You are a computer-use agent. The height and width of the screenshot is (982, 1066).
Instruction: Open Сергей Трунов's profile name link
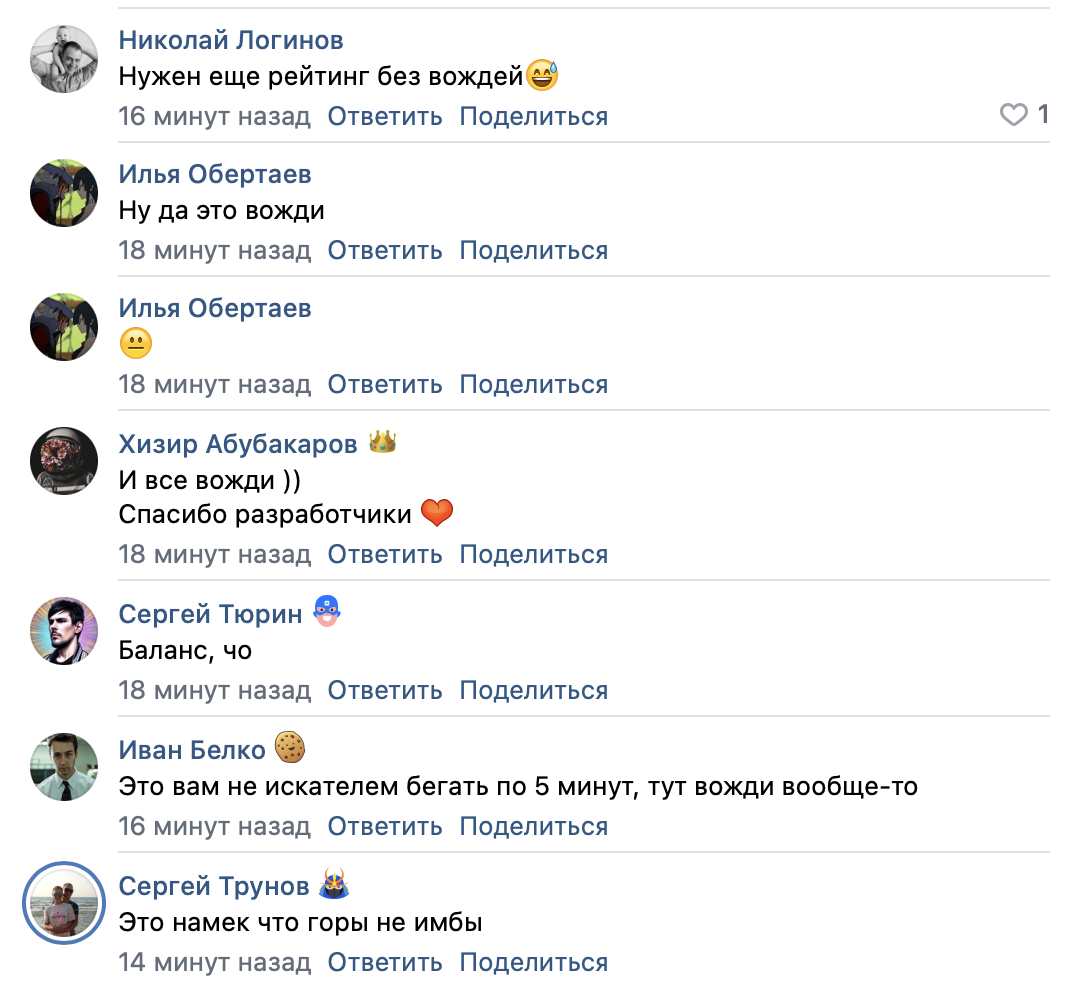click(x=214, y=886)
